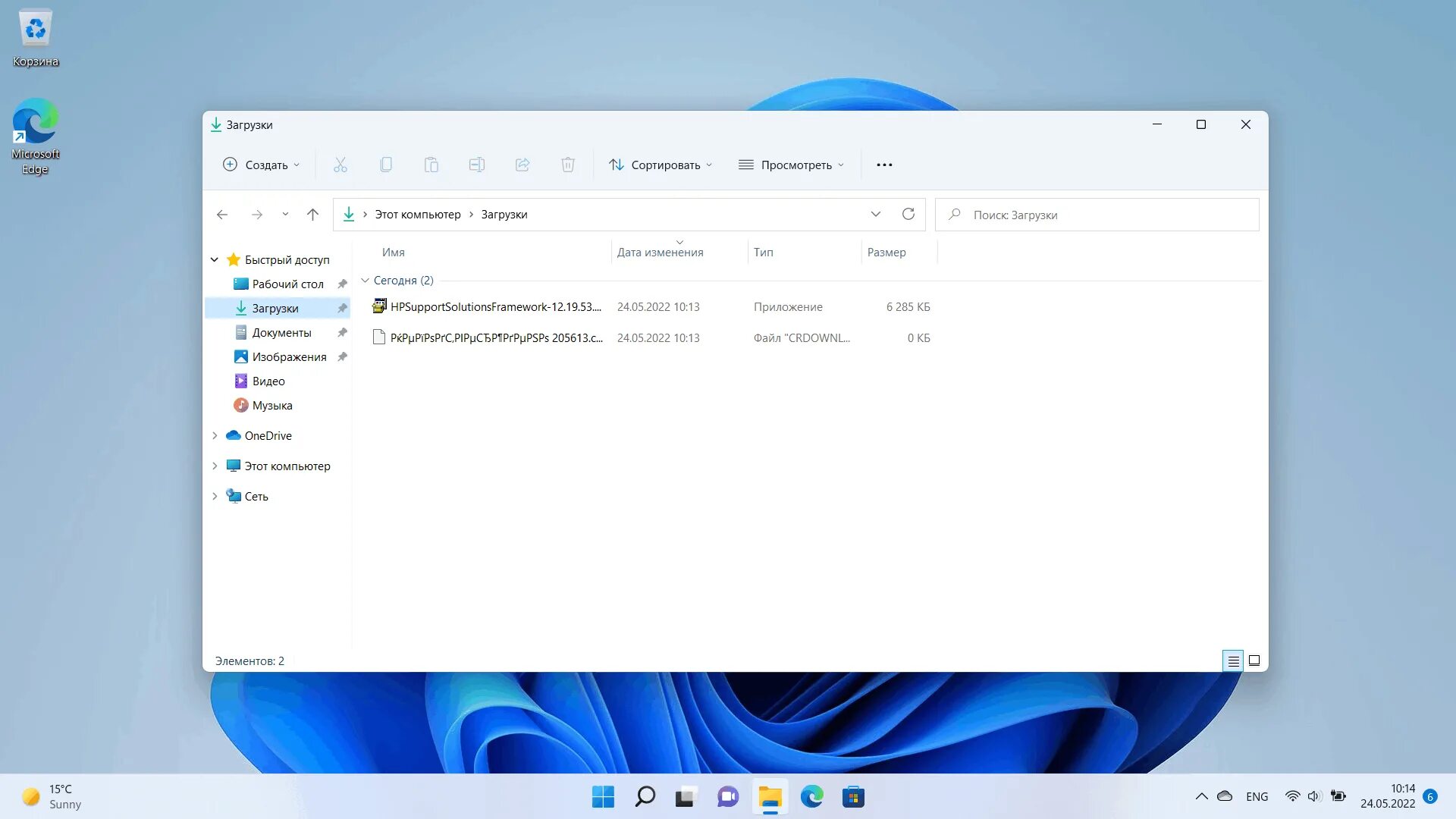Open the Wi-Fi network tray icon
This screenshot has height=819, width=1456.
point(1292,796)
